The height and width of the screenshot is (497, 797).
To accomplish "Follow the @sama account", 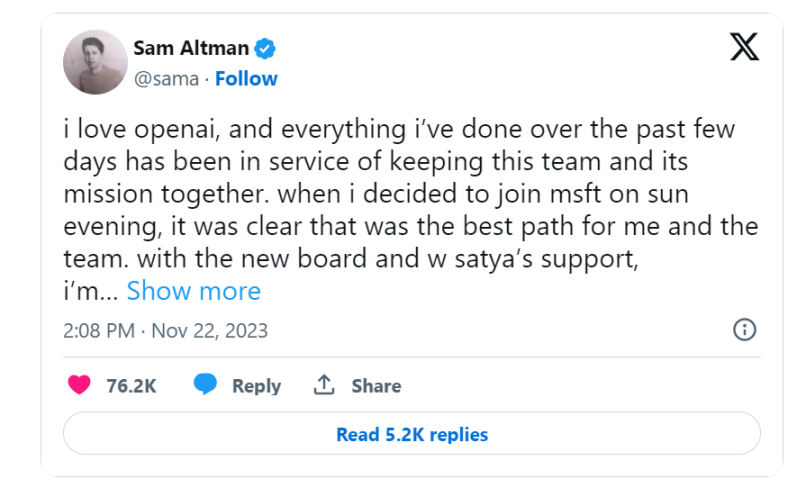I will 246,78.
